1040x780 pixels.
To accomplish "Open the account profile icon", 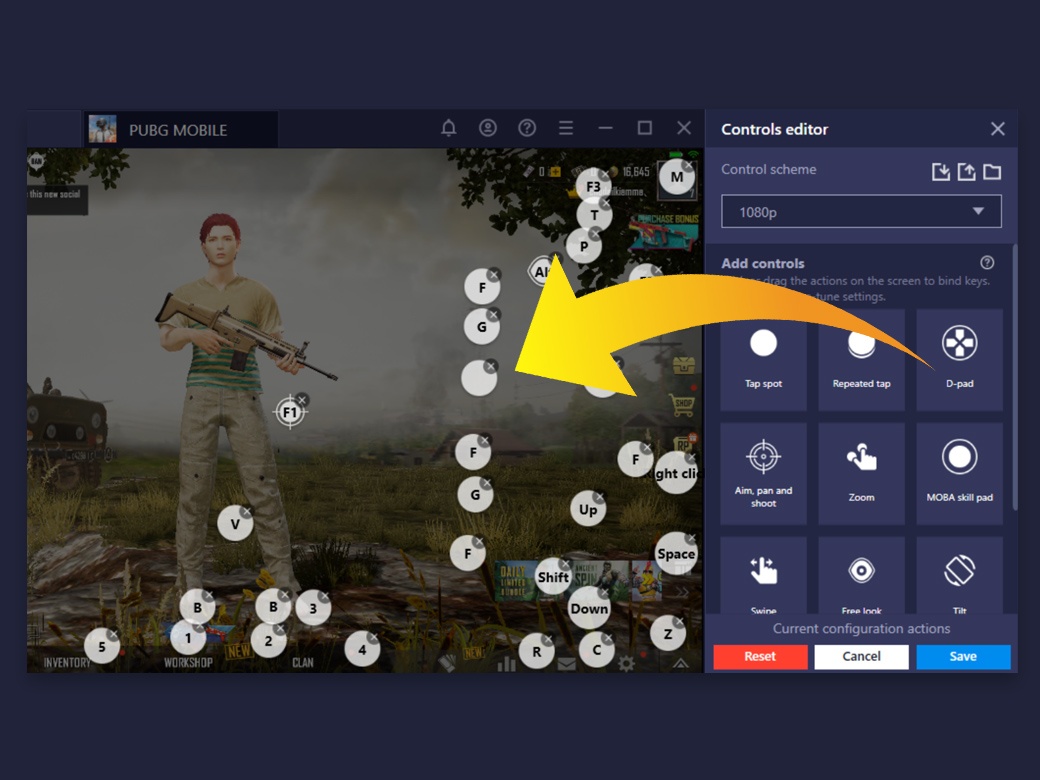I will pos(488,127).
